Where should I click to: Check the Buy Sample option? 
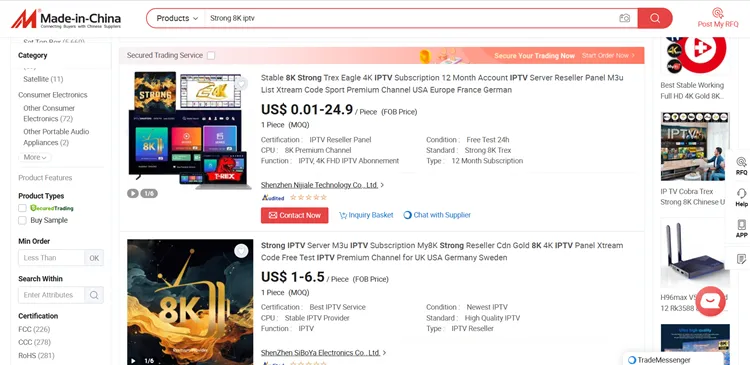(22, 221)
